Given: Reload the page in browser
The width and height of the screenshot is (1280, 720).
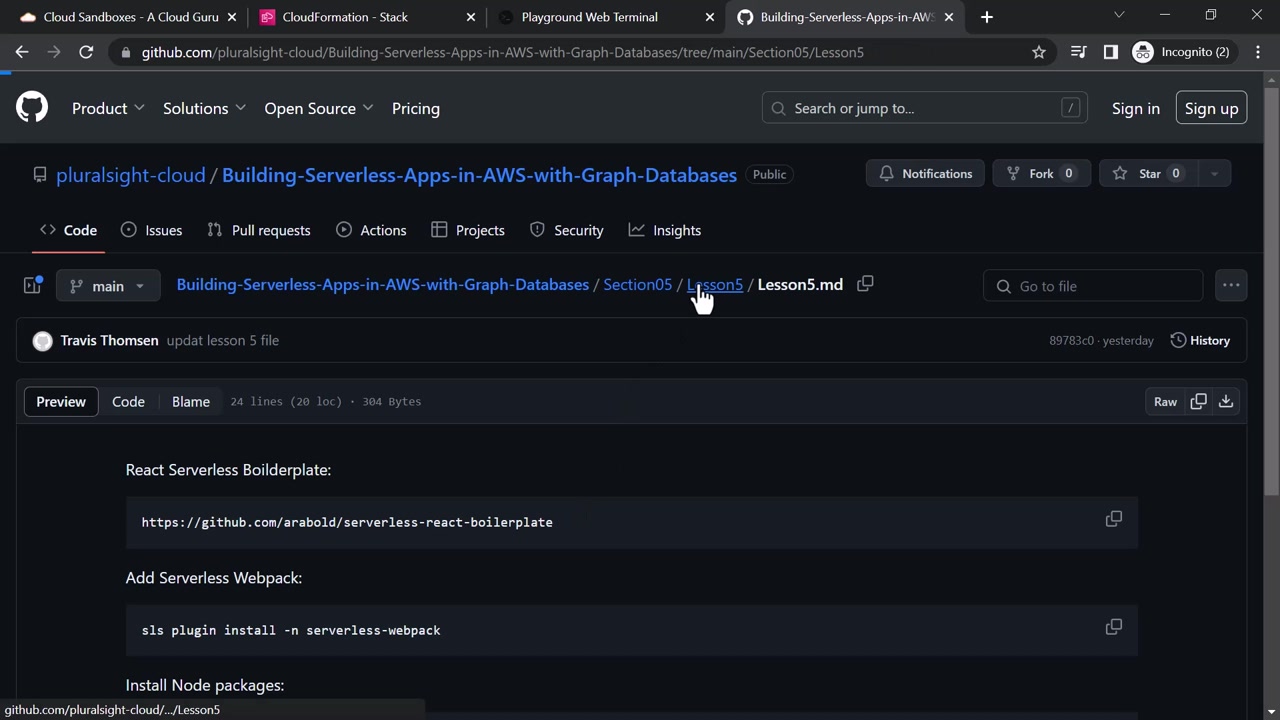Looking at the screenshot, I should pos(86,52).
